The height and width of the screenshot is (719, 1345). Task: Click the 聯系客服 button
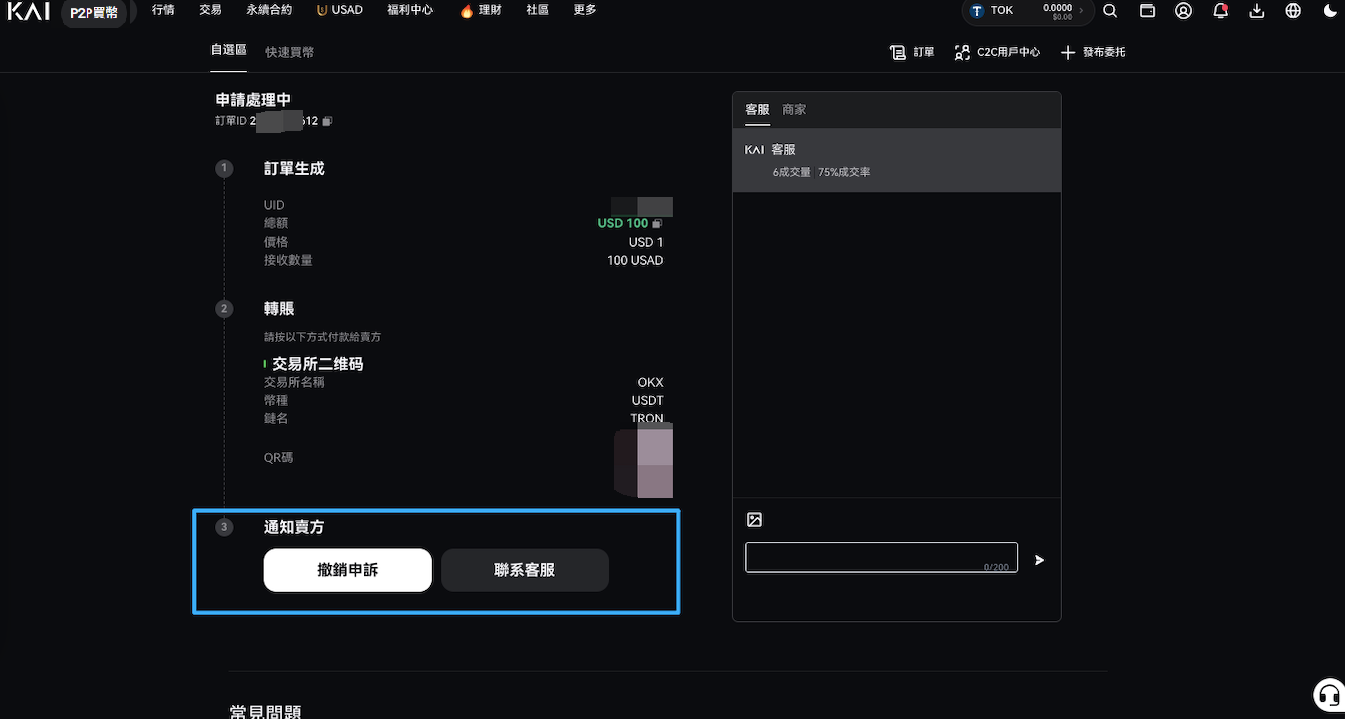(525, 570)
